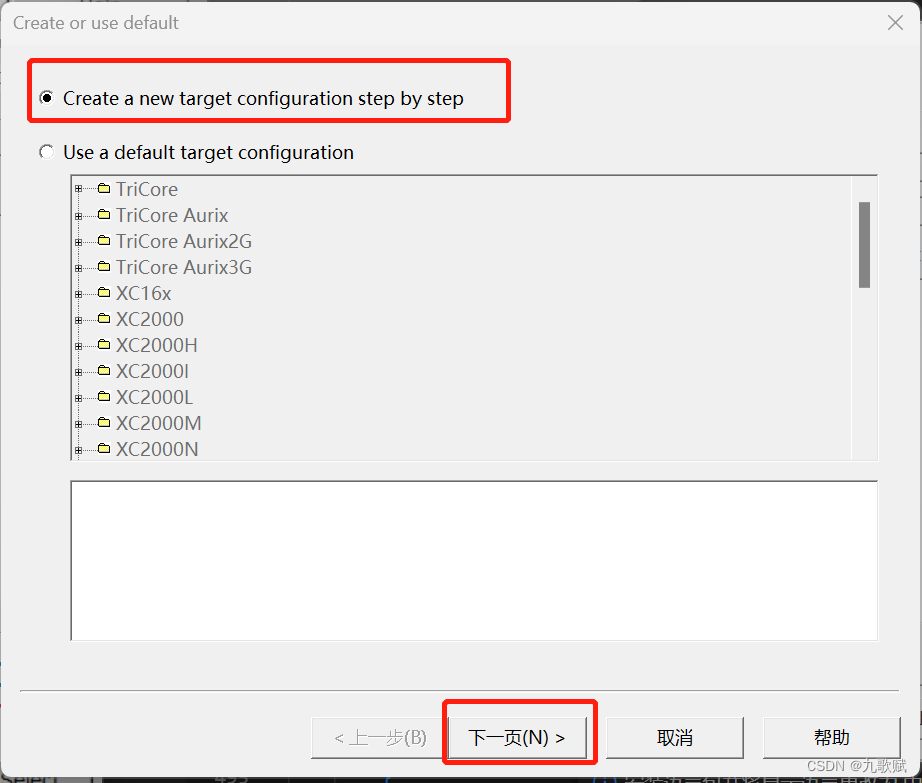The width and height of the screenshot is (922, 783).
Task: Open help via the 帮助 button
Action: (831, 736)
